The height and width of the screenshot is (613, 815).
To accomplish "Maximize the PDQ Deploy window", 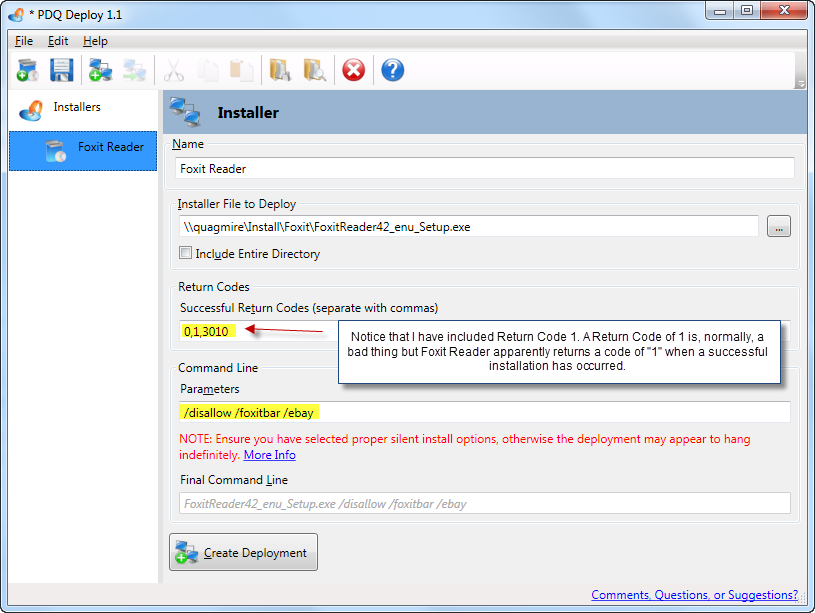I will click(747, 11).
